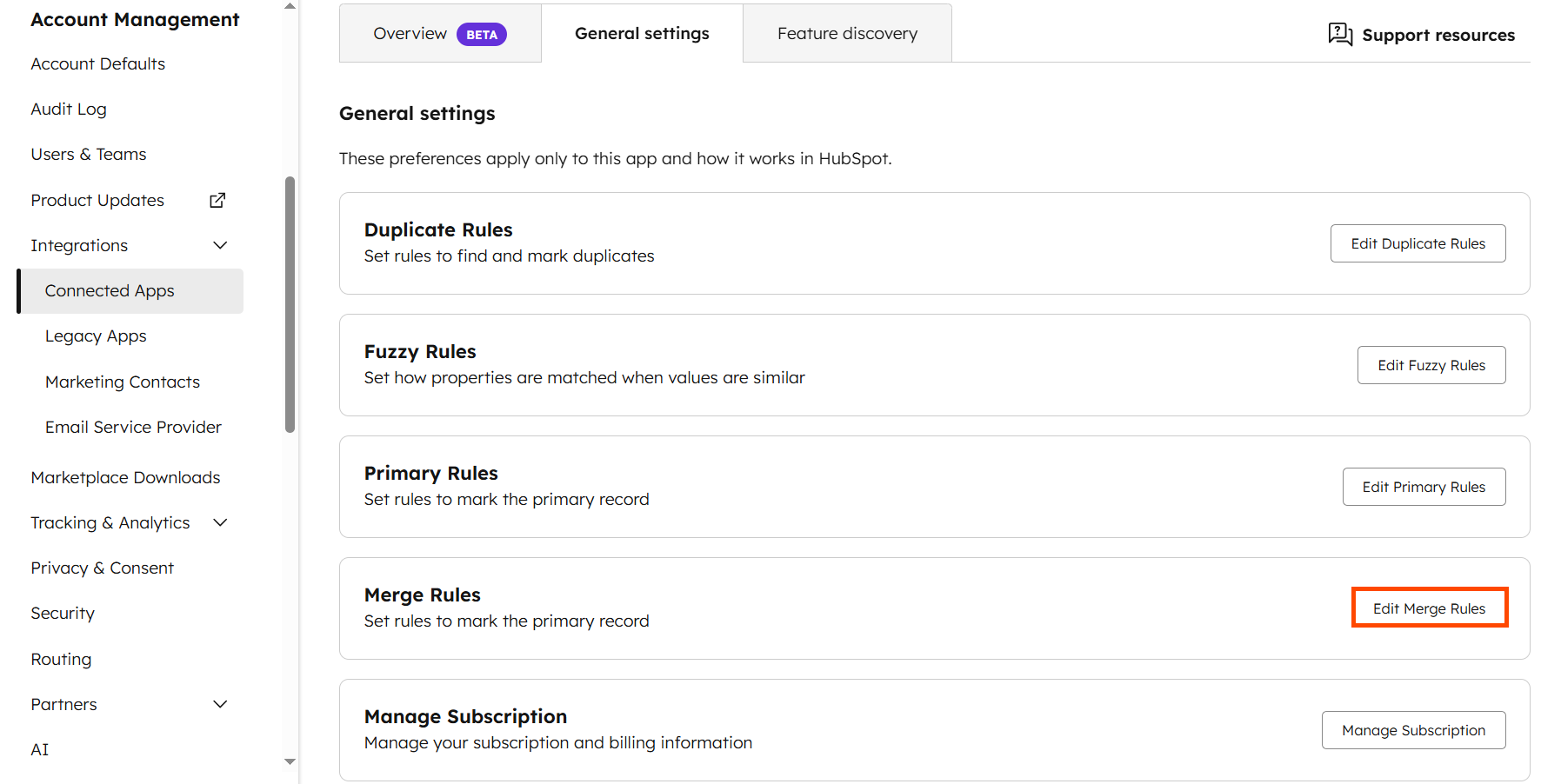Viewport: 1541px width, 784px height.
Task: Open Product Updates via its external link icon
Action: click(x=217, y=199)
